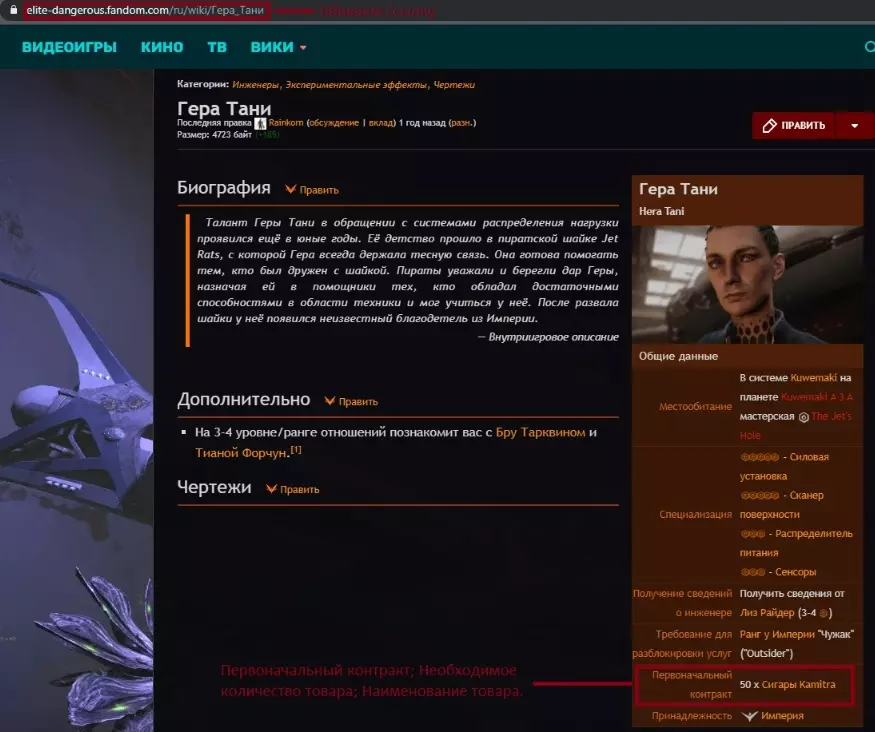Open the Бру Тарквином link
Image resolution: width=875 pixels, height=732 pixels.
(540, 432)
